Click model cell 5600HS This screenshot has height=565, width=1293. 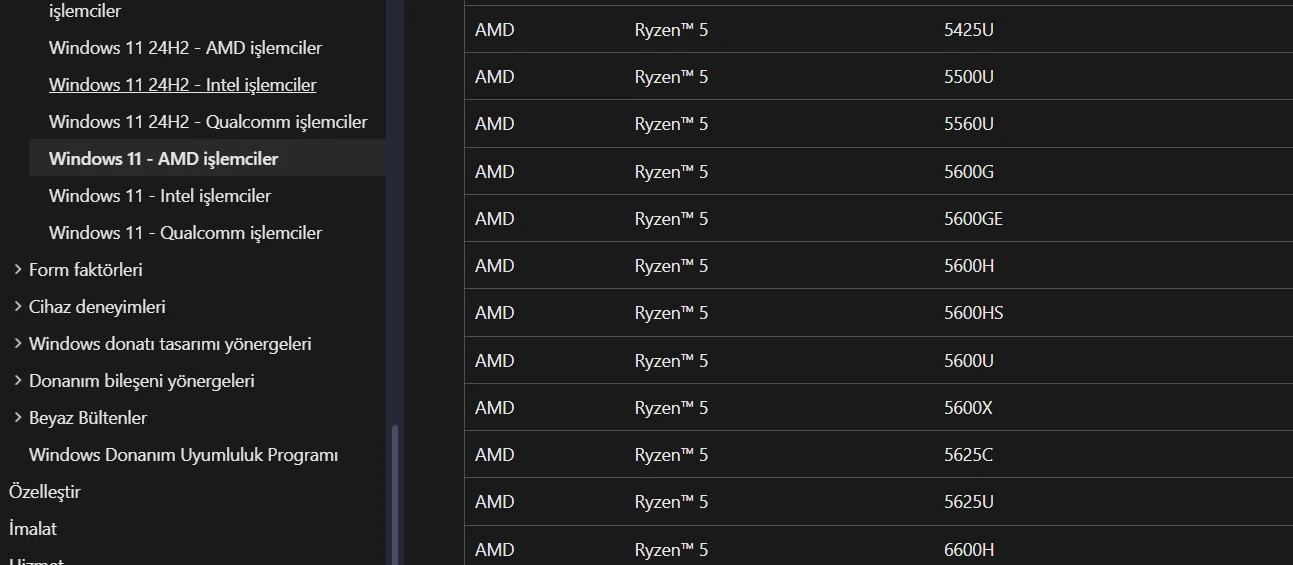click(x=973, y=313)
